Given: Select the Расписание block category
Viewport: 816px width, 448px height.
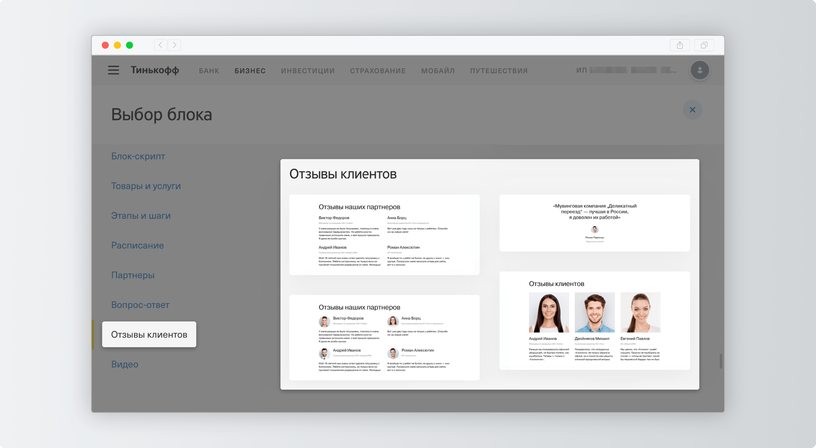Looking at the screenshot, I should 137,245.
